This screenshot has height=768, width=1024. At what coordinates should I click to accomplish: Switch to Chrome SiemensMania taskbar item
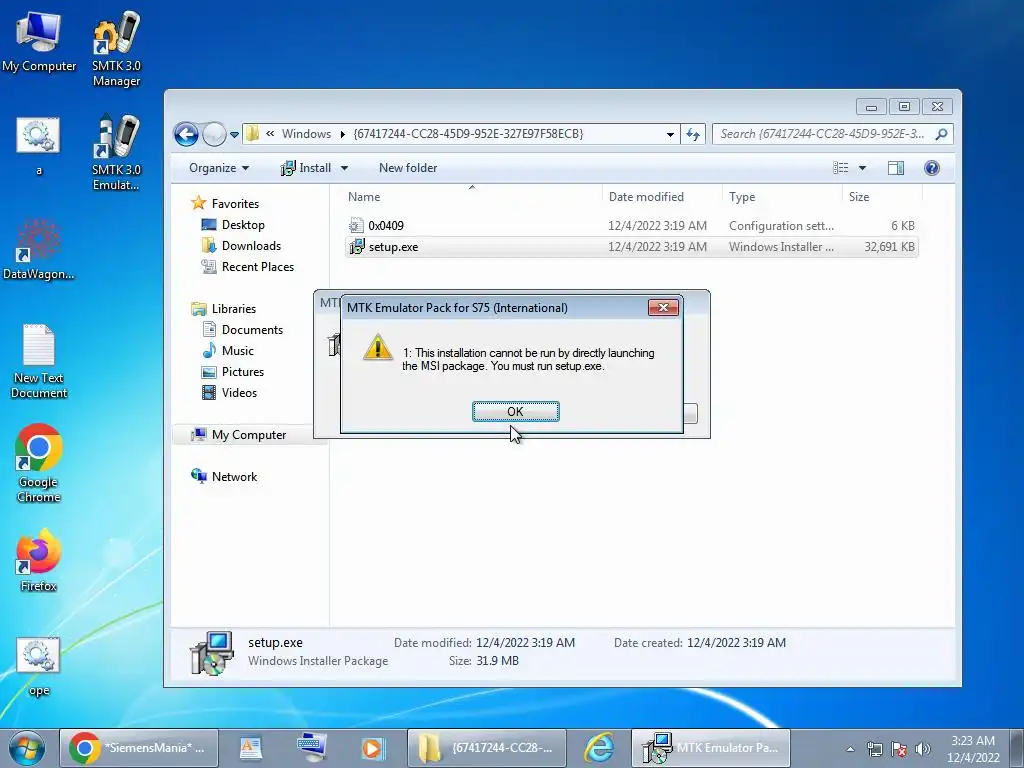(139, 748)
